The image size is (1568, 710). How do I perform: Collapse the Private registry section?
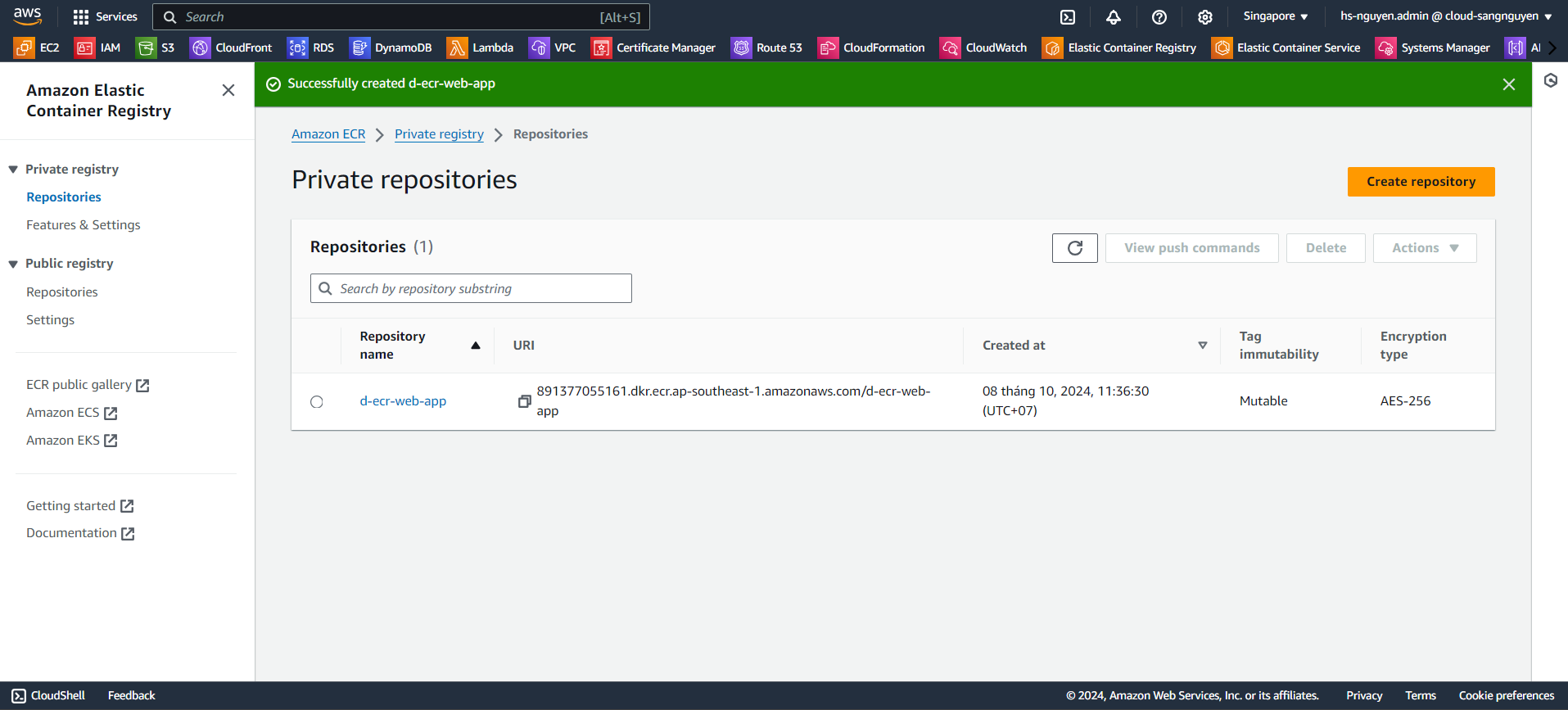(13, 170)
